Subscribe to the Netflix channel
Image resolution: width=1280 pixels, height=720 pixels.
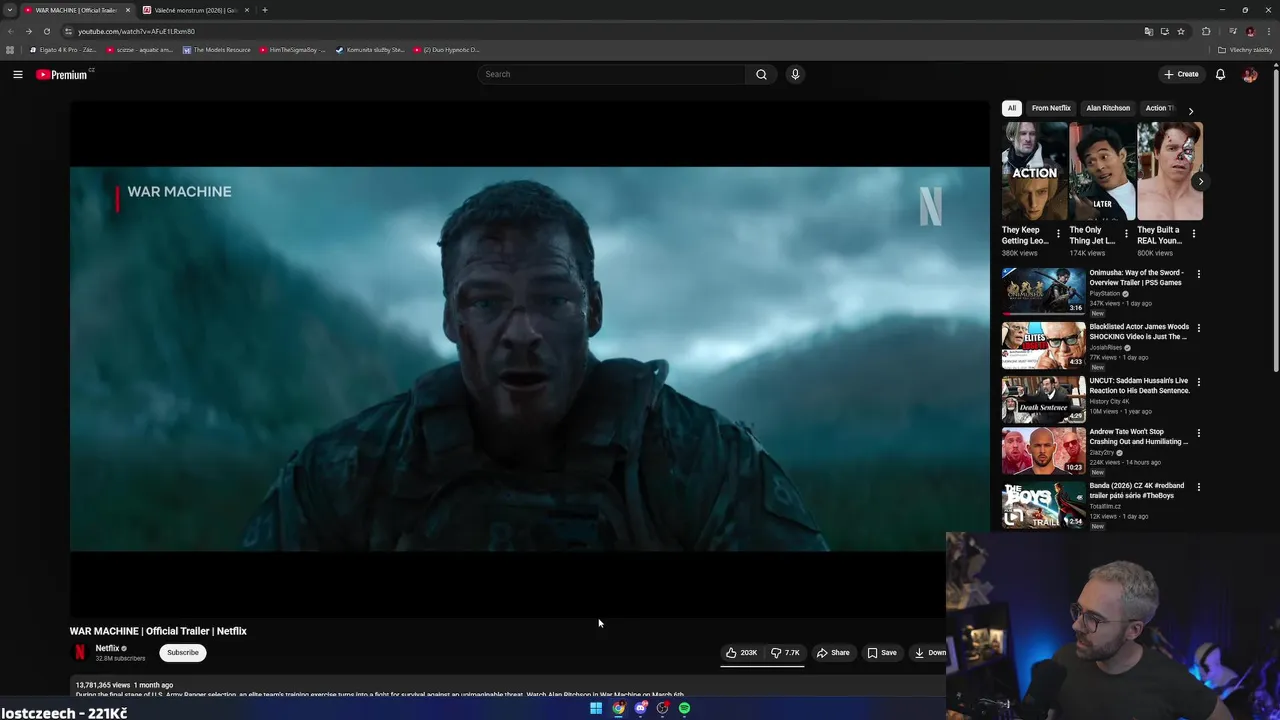[182, 653]
